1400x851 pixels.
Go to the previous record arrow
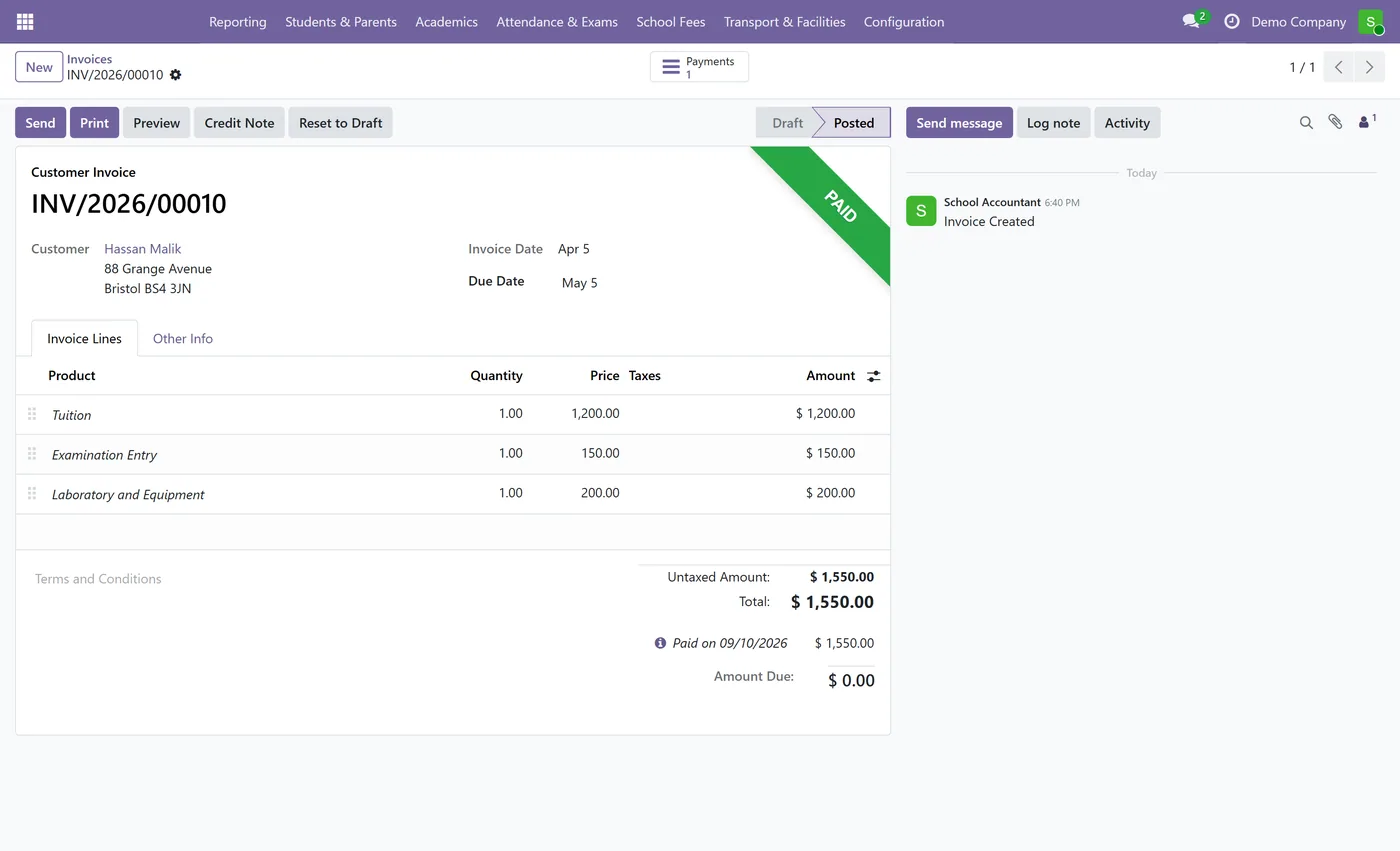pos(1338,67)
